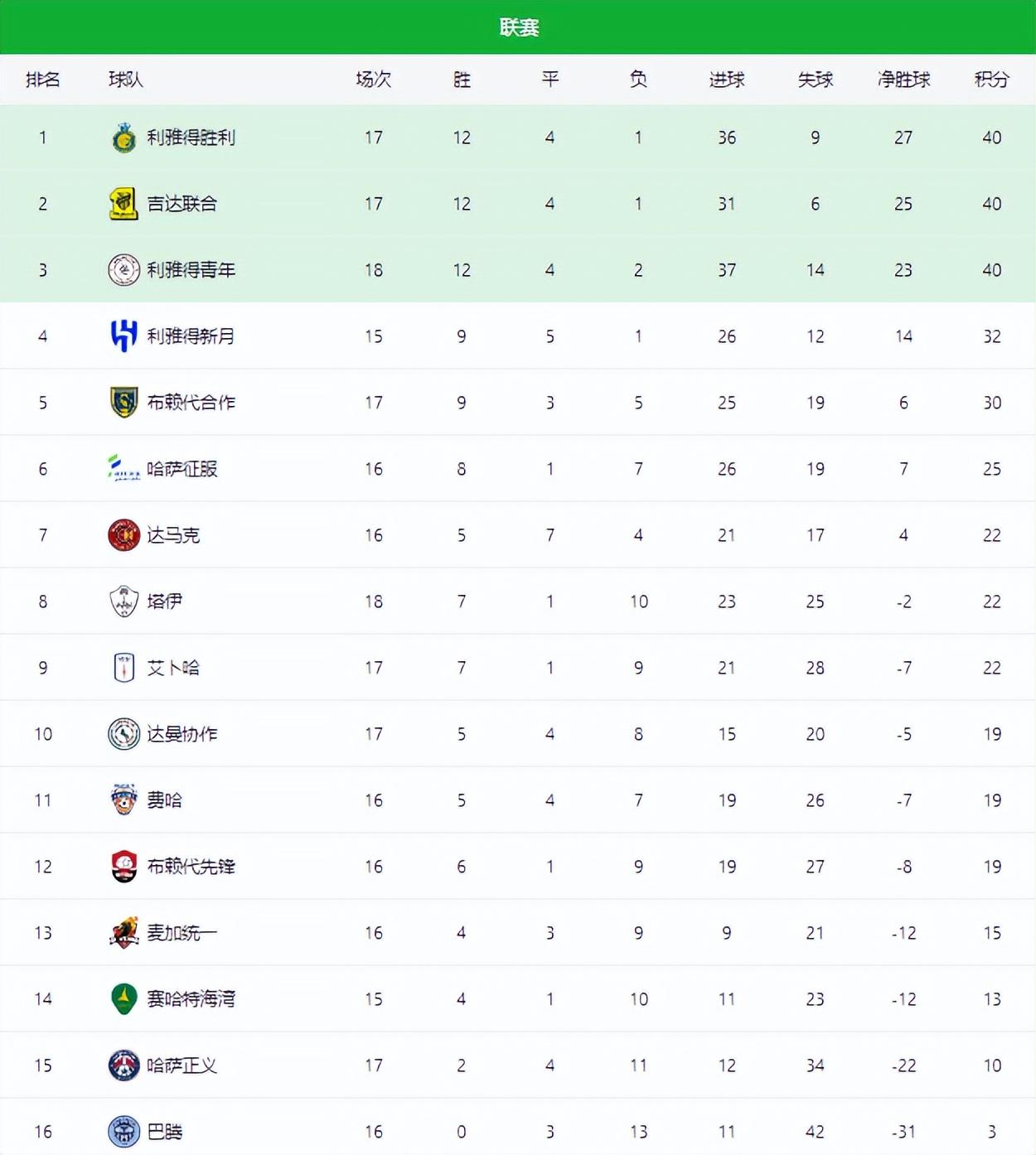Click the 哈萨正义 team badge
Viewport: 1036px width, 1155px height.
pos(123,1066)
